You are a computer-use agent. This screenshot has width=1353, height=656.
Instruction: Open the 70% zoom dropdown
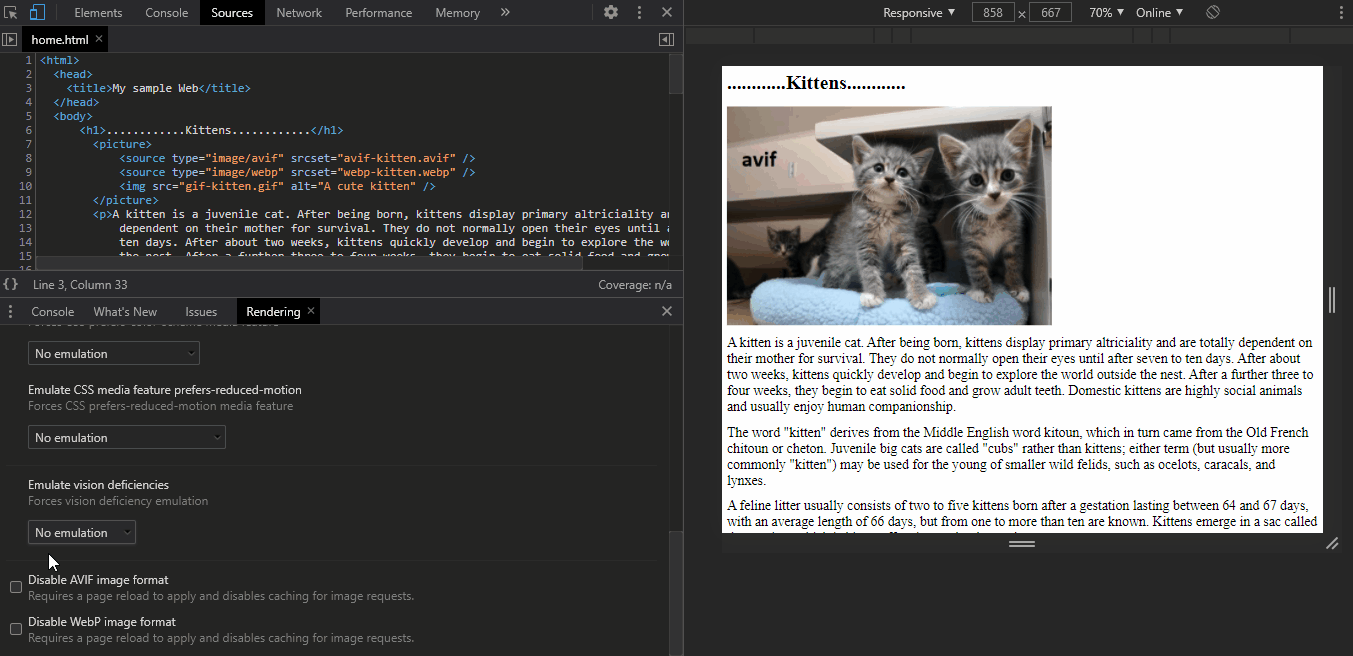[1106, 13]
